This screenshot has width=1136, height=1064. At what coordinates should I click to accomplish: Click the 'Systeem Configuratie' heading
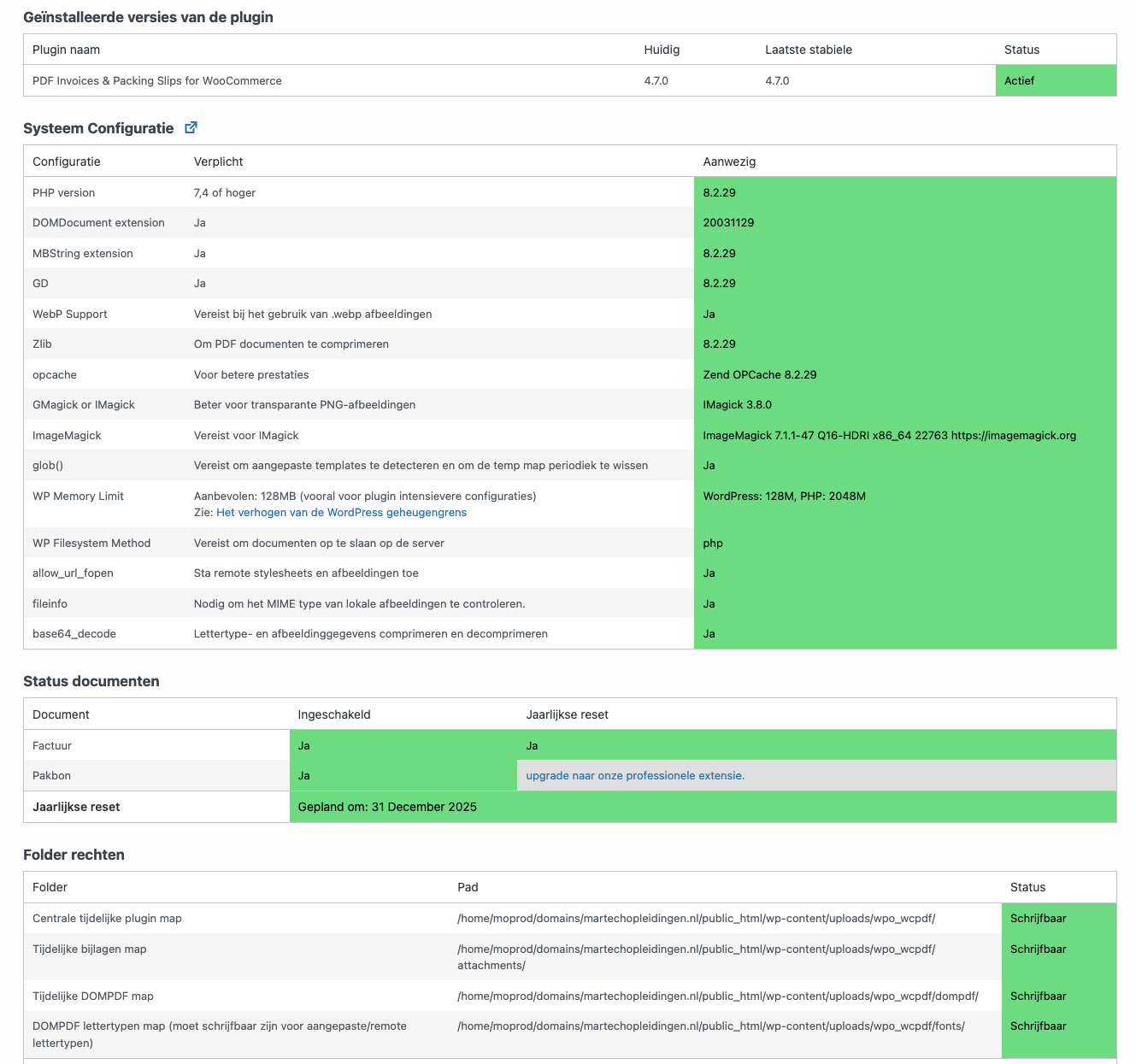(98, 128)
